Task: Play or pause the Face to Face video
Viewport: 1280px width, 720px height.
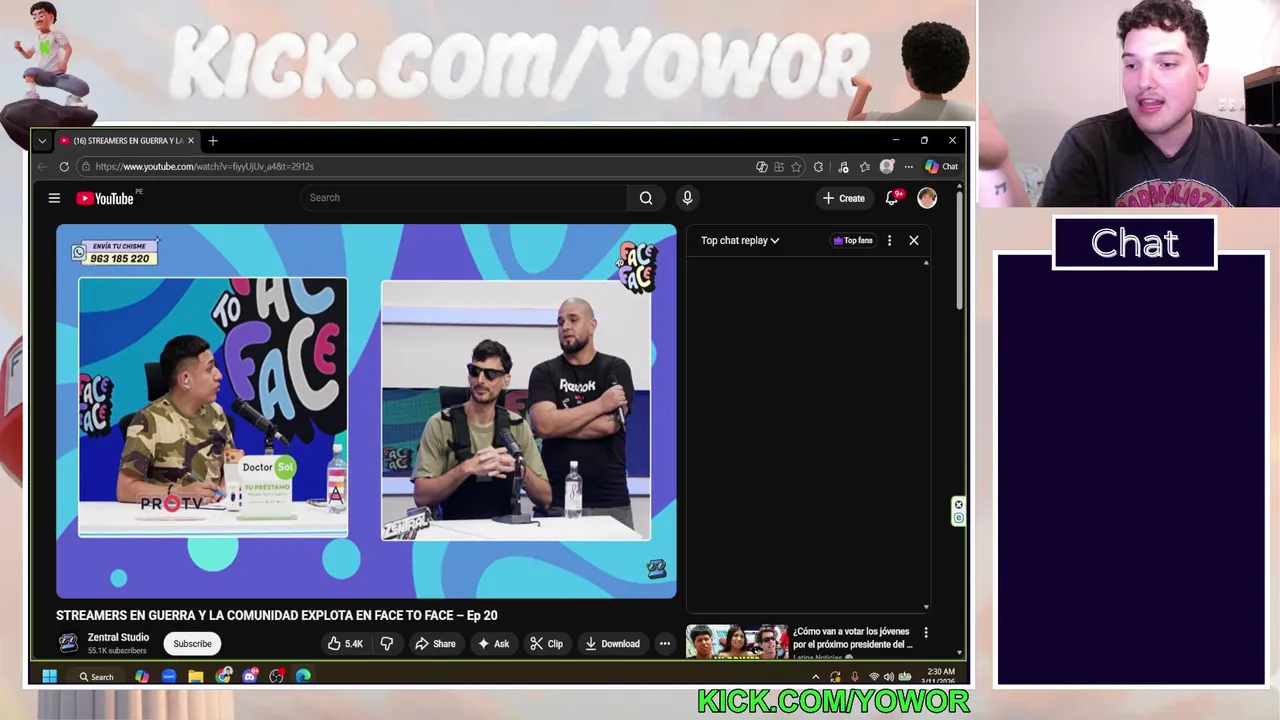Action: (366, 411)
